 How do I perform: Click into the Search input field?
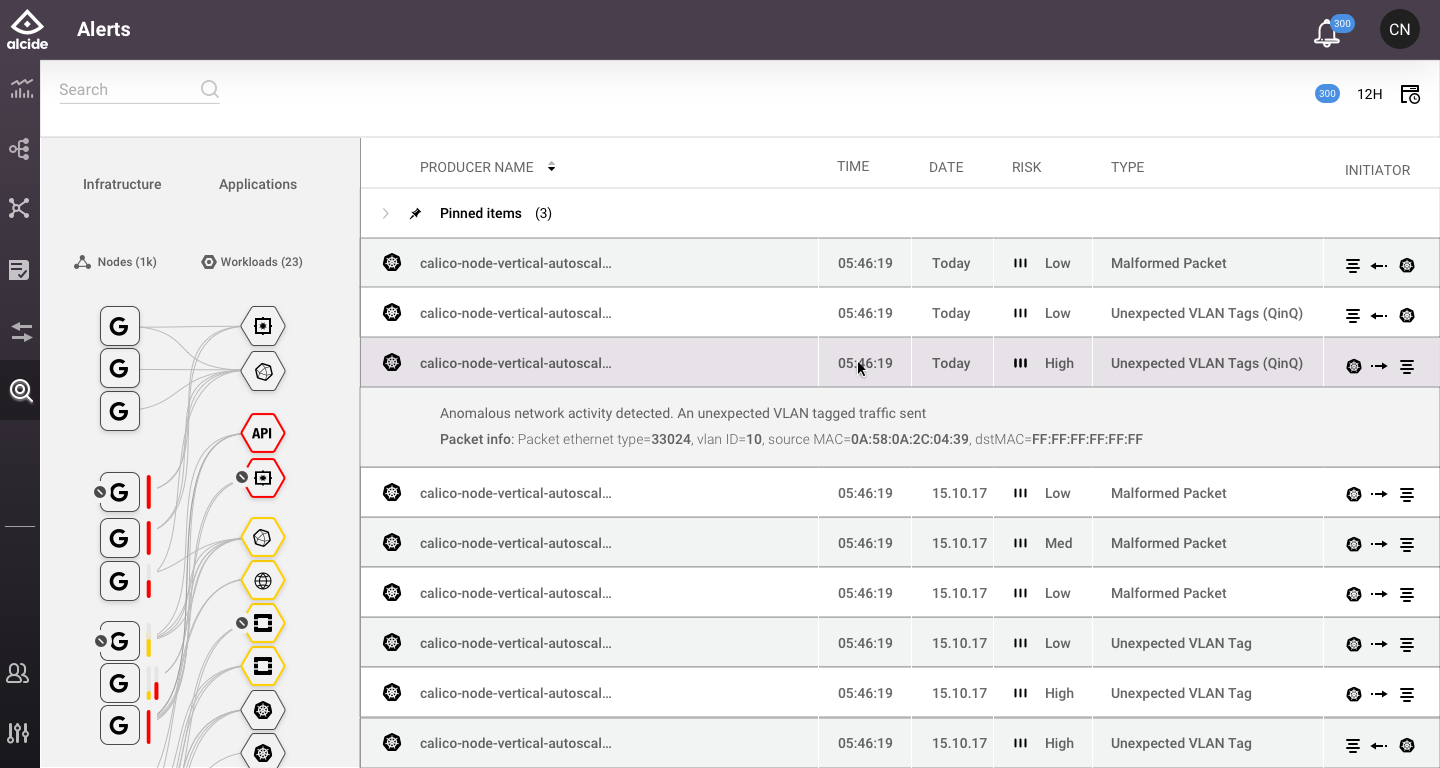coord(125,89)
